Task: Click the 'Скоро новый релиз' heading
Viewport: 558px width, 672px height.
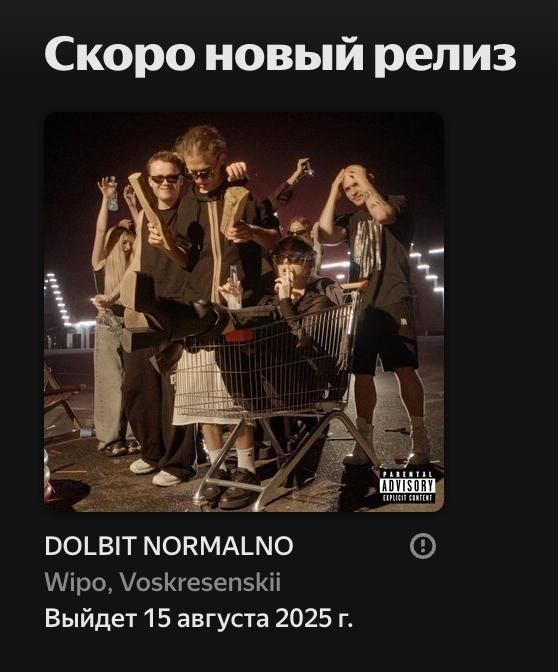Action: pyautogui.click(x=280, y=54)
